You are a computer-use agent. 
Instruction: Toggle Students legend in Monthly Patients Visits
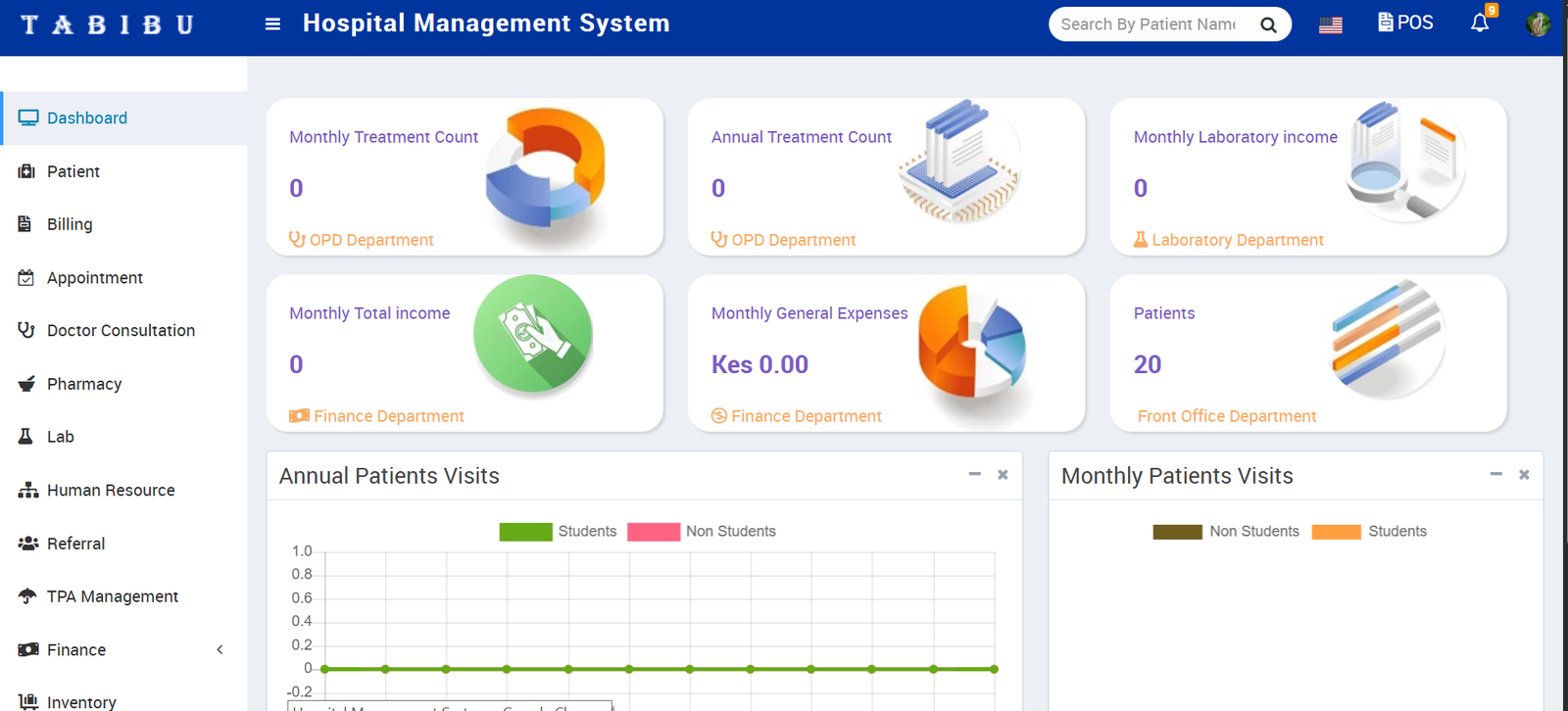click(1368, 532)
